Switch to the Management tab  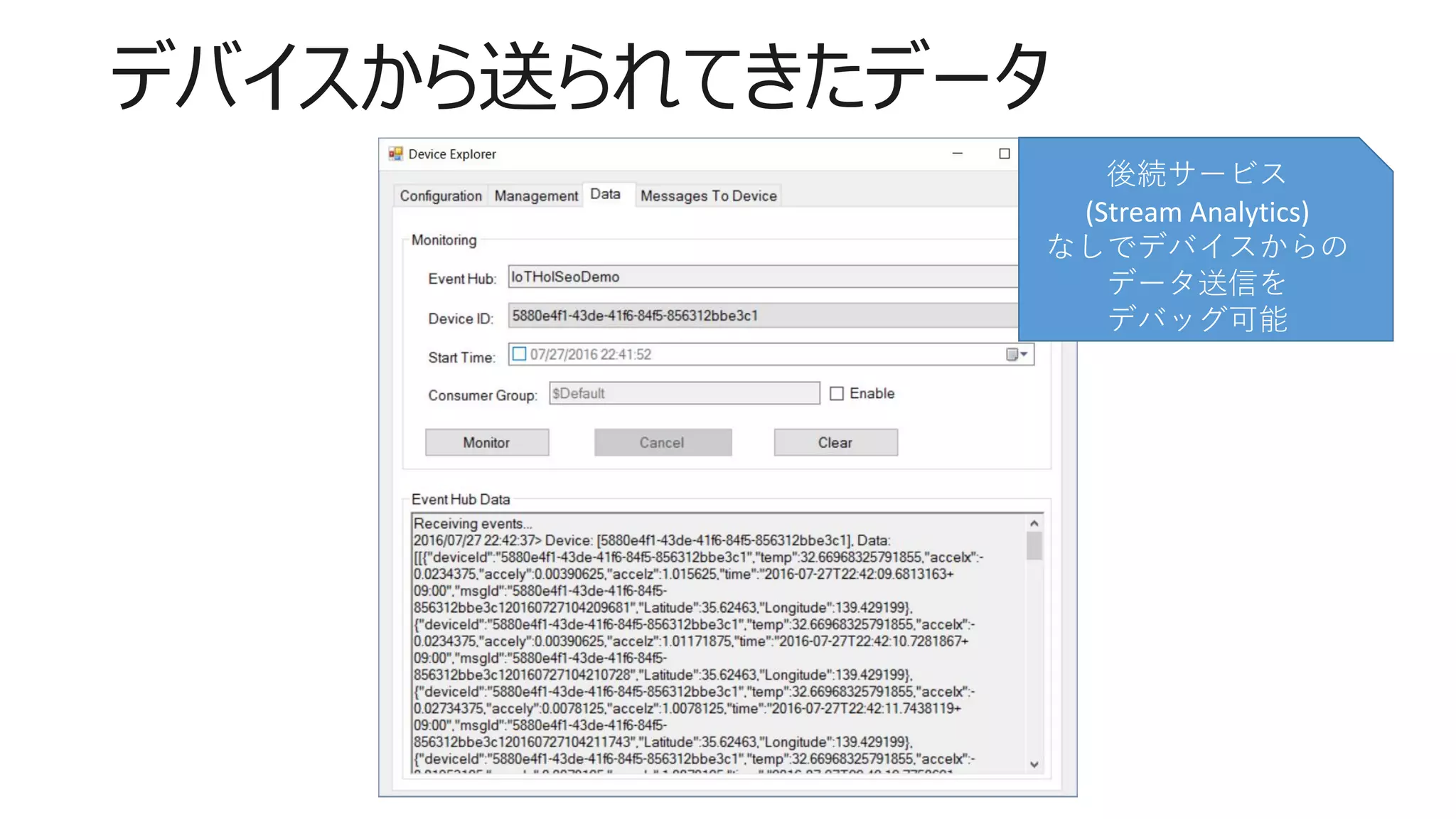(x=536, y=196)
